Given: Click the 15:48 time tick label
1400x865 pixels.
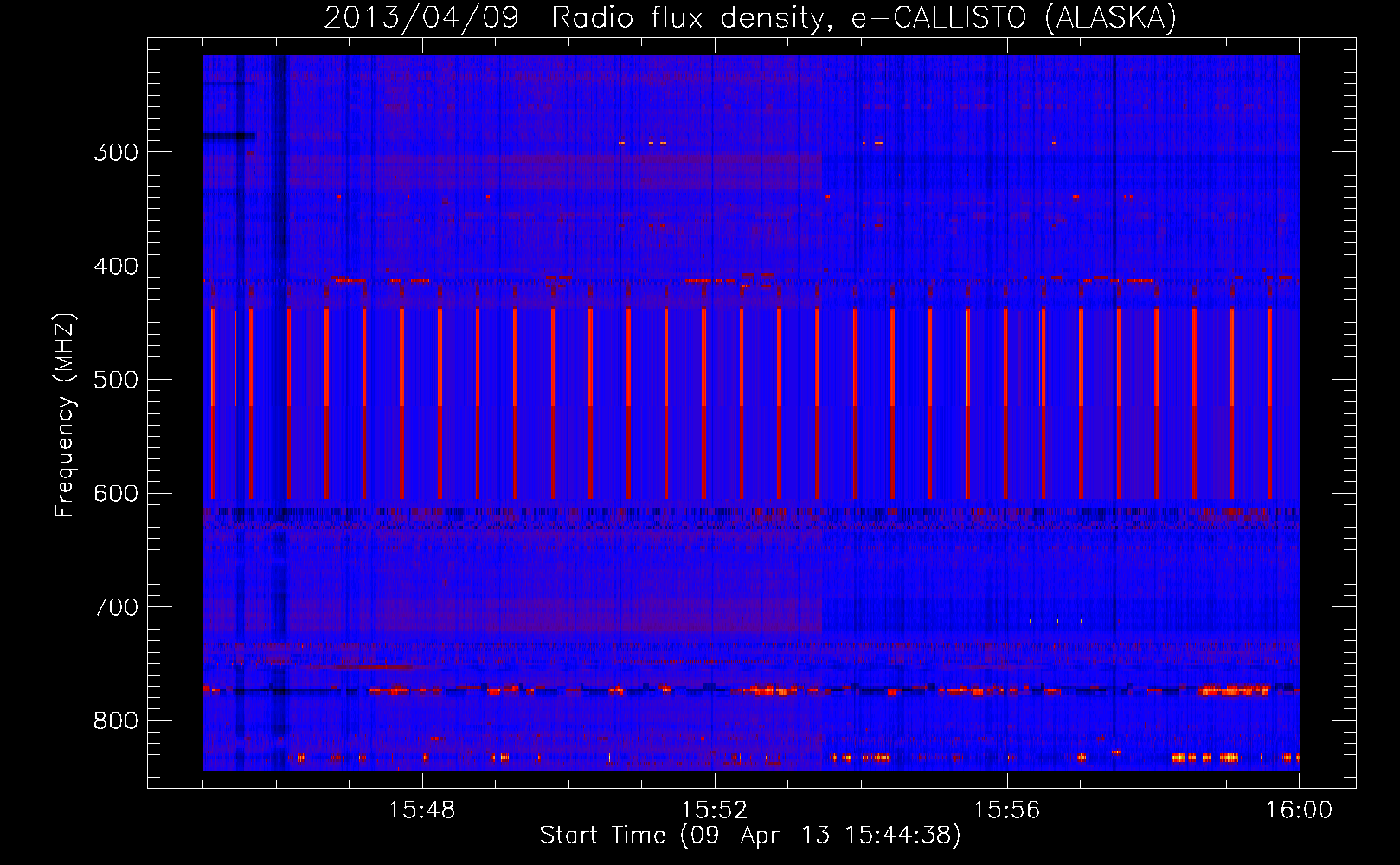Looking at the screenshot, I should click(422, 811).
